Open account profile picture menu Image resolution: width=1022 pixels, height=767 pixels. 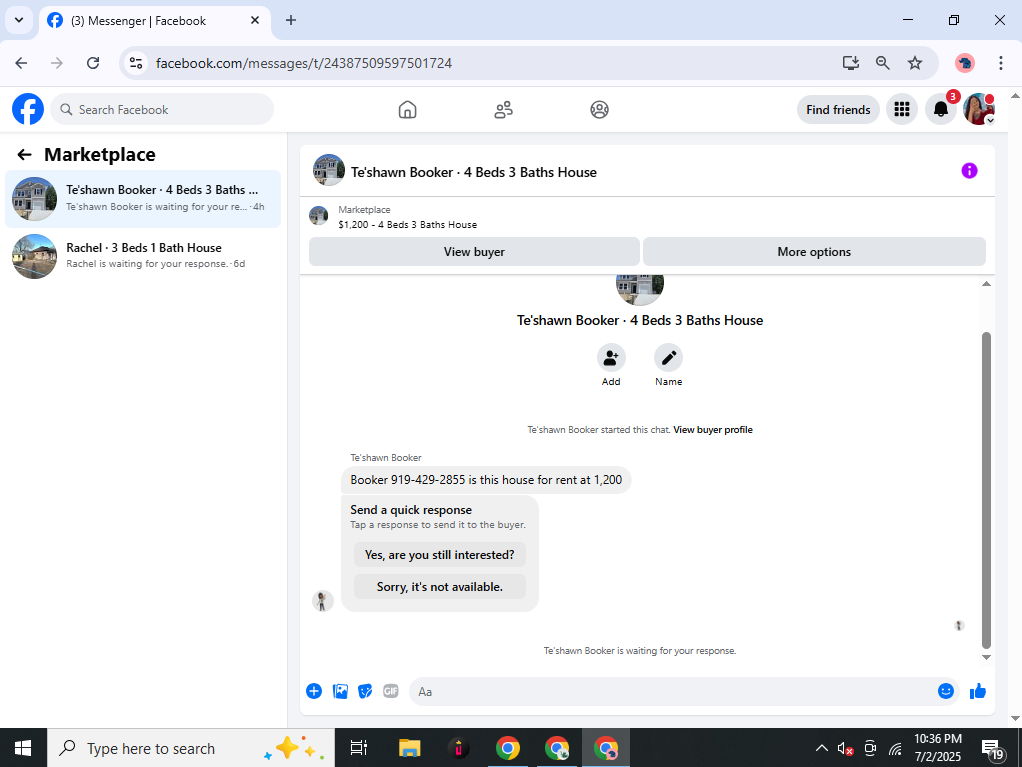click(x=979, y=109)
